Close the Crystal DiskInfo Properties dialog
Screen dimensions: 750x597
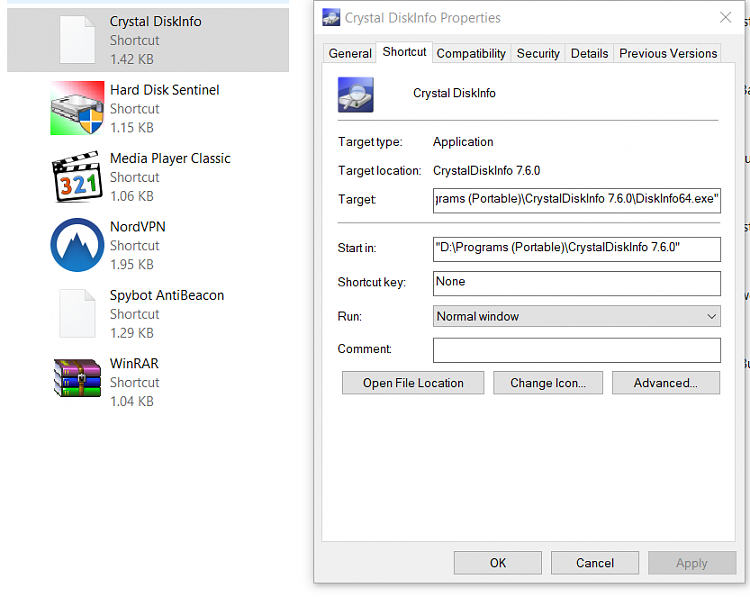tap(725, 17)
